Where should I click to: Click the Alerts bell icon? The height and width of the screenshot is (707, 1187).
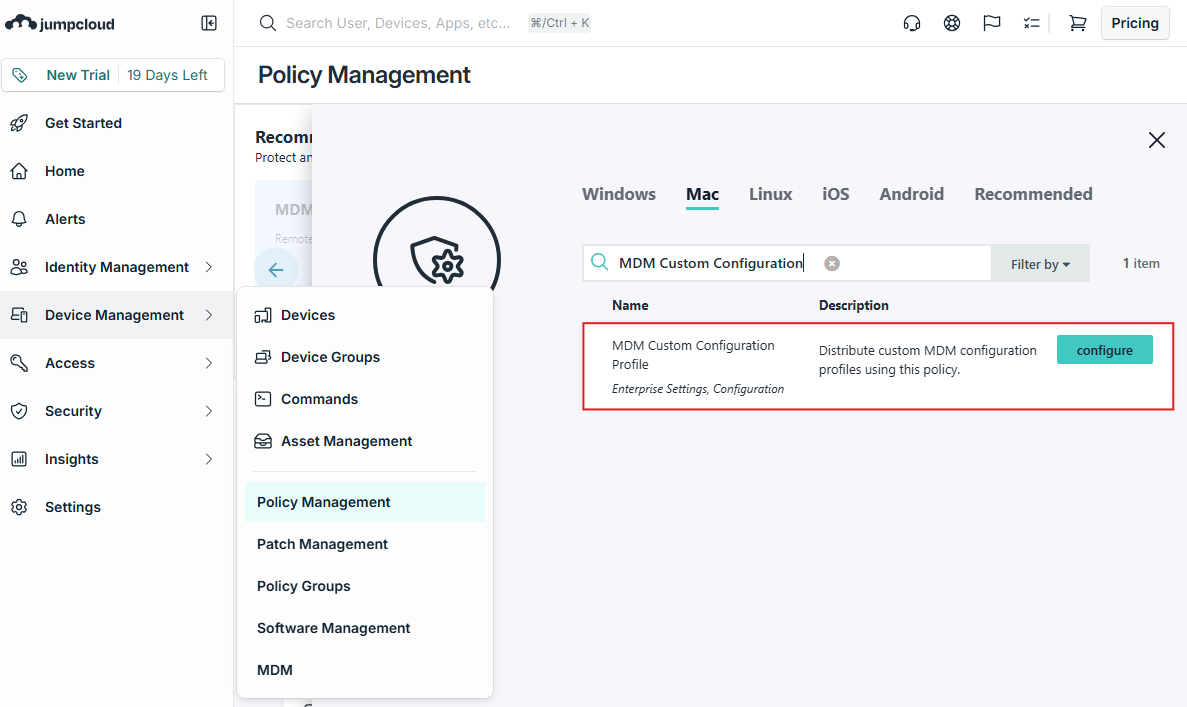(x=19, y=219)
